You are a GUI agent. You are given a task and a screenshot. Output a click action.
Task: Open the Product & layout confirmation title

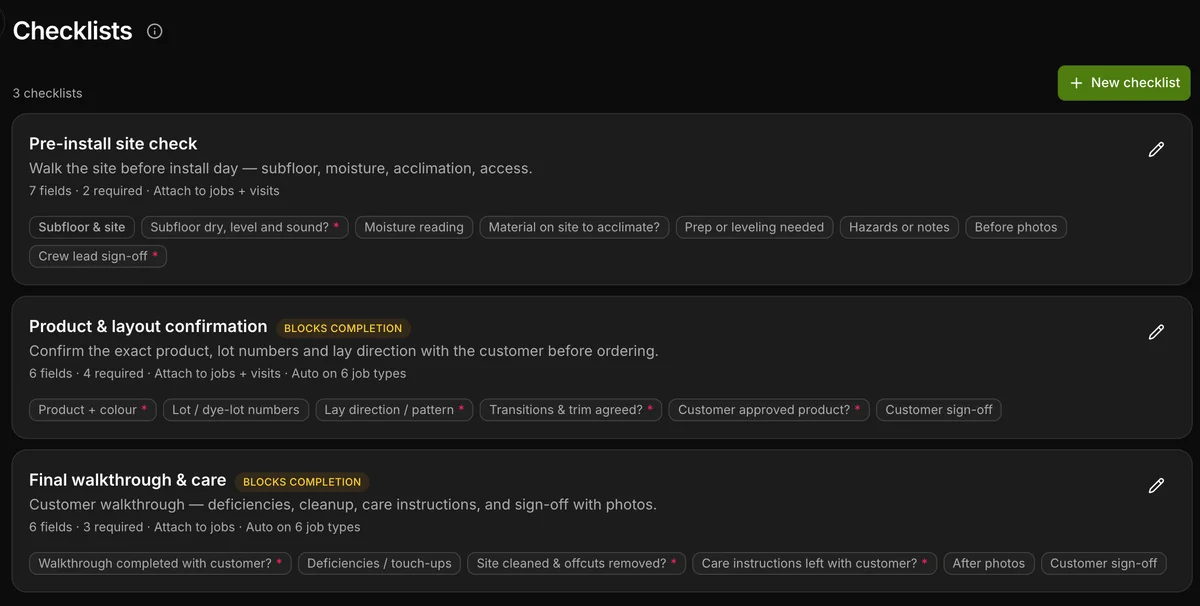point(148,326)
